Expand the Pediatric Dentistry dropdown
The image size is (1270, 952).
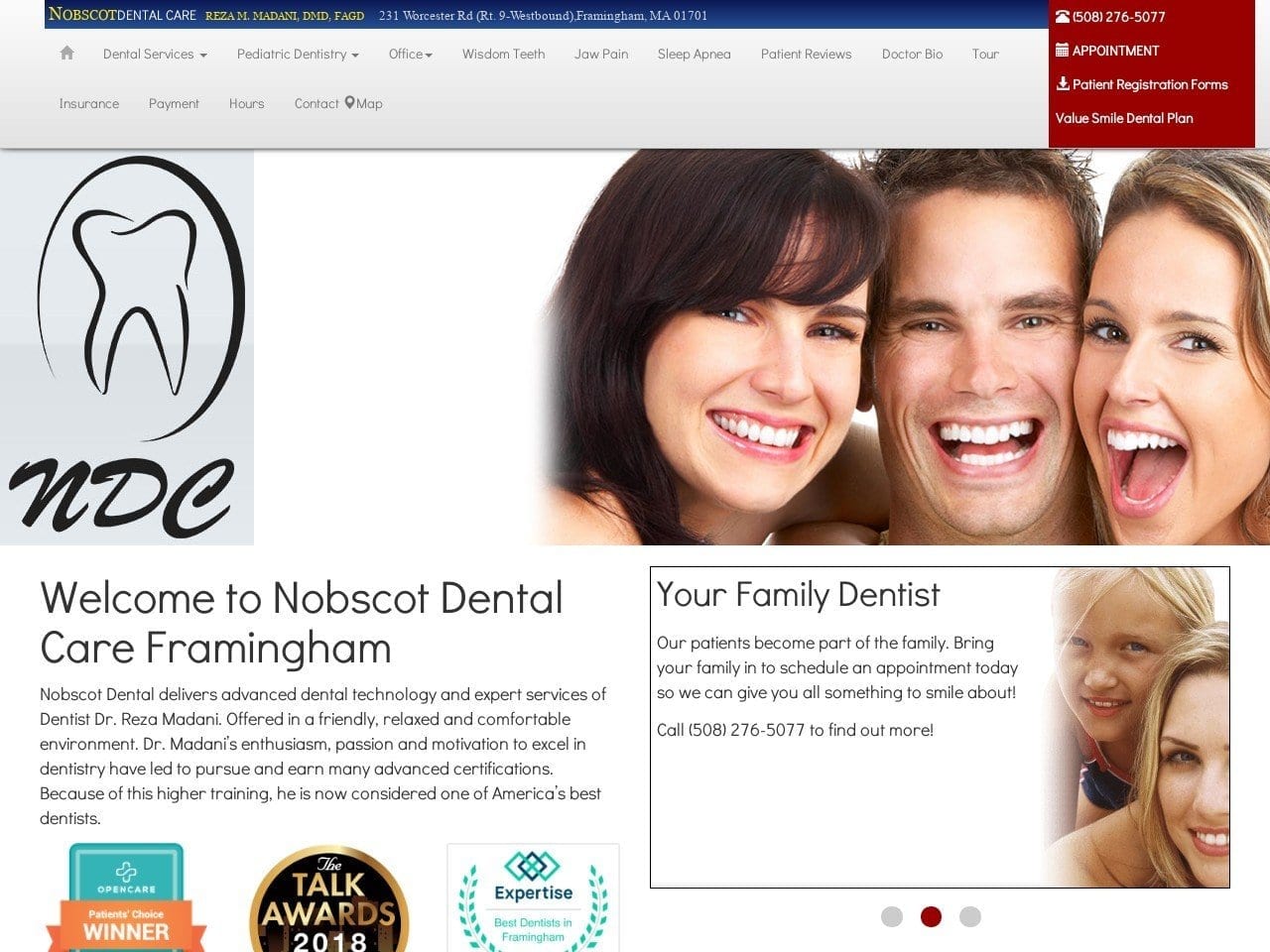[298, 55]
